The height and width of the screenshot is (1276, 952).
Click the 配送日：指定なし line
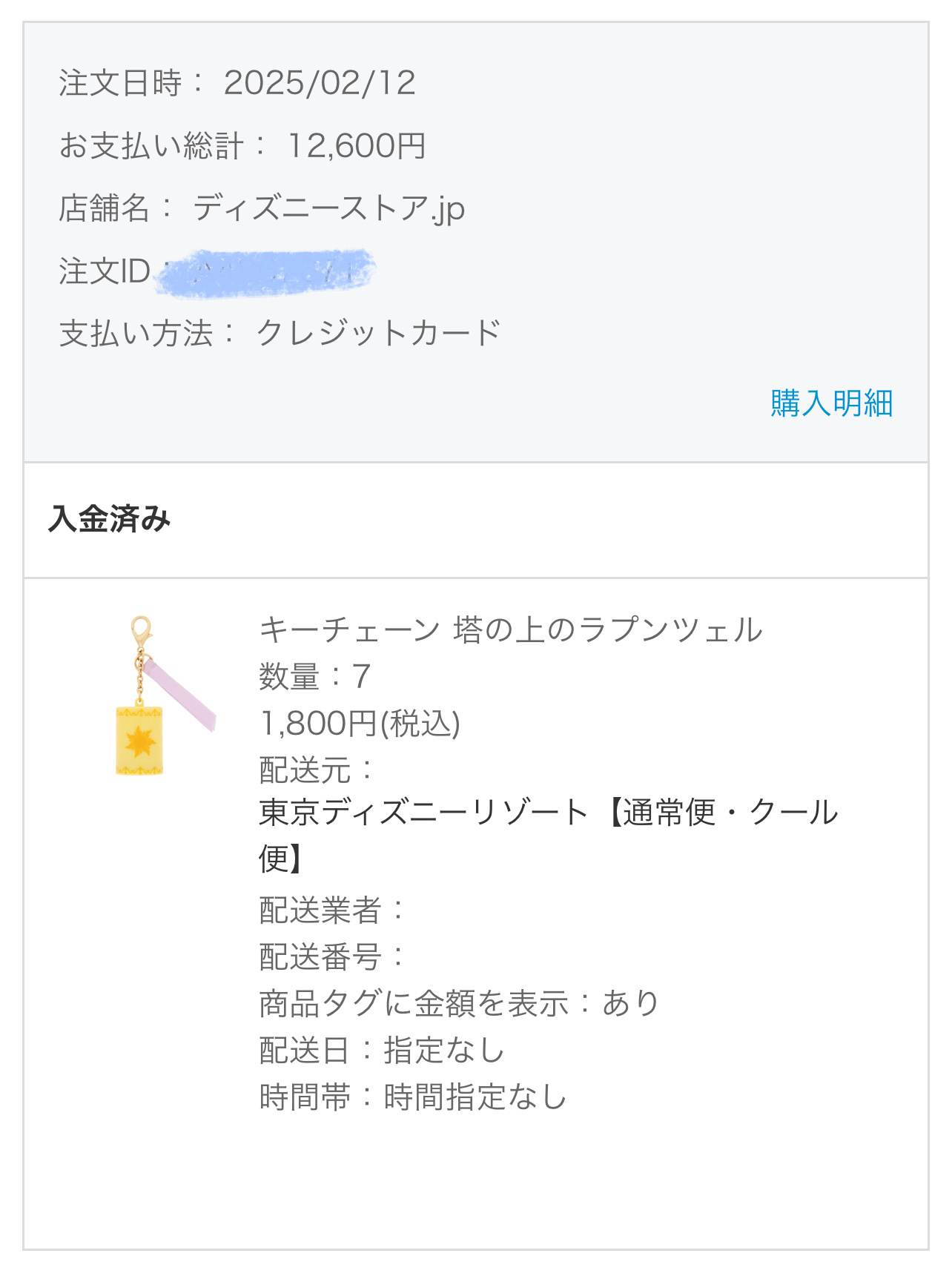point(382,1051)
